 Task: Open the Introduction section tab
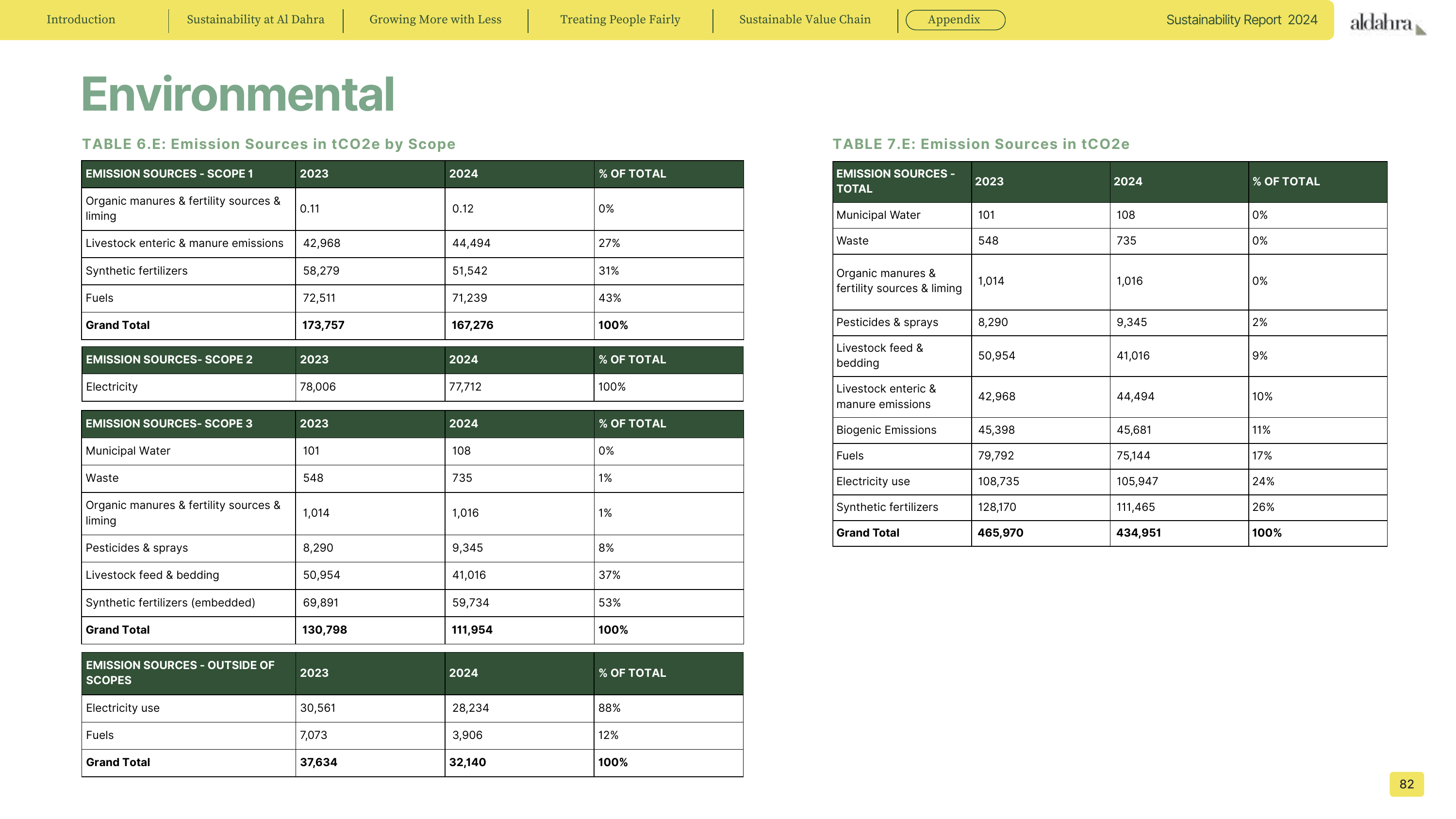coord(81,20)
